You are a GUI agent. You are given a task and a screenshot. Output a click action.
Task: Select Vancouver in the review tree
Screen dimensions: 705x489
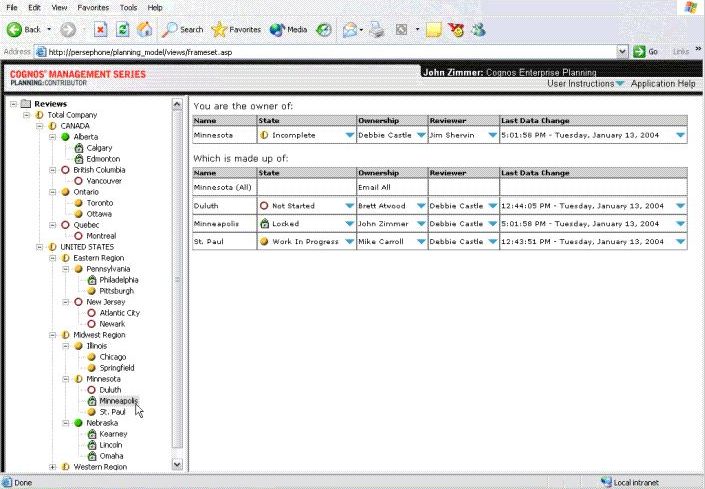coord(104,181)
